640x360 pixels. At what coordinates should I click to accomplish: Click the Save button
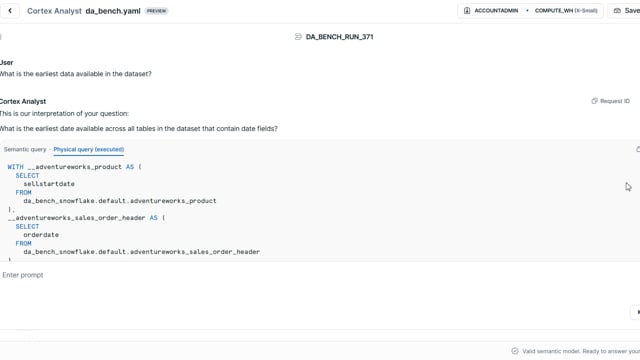(x=626, y=11)
